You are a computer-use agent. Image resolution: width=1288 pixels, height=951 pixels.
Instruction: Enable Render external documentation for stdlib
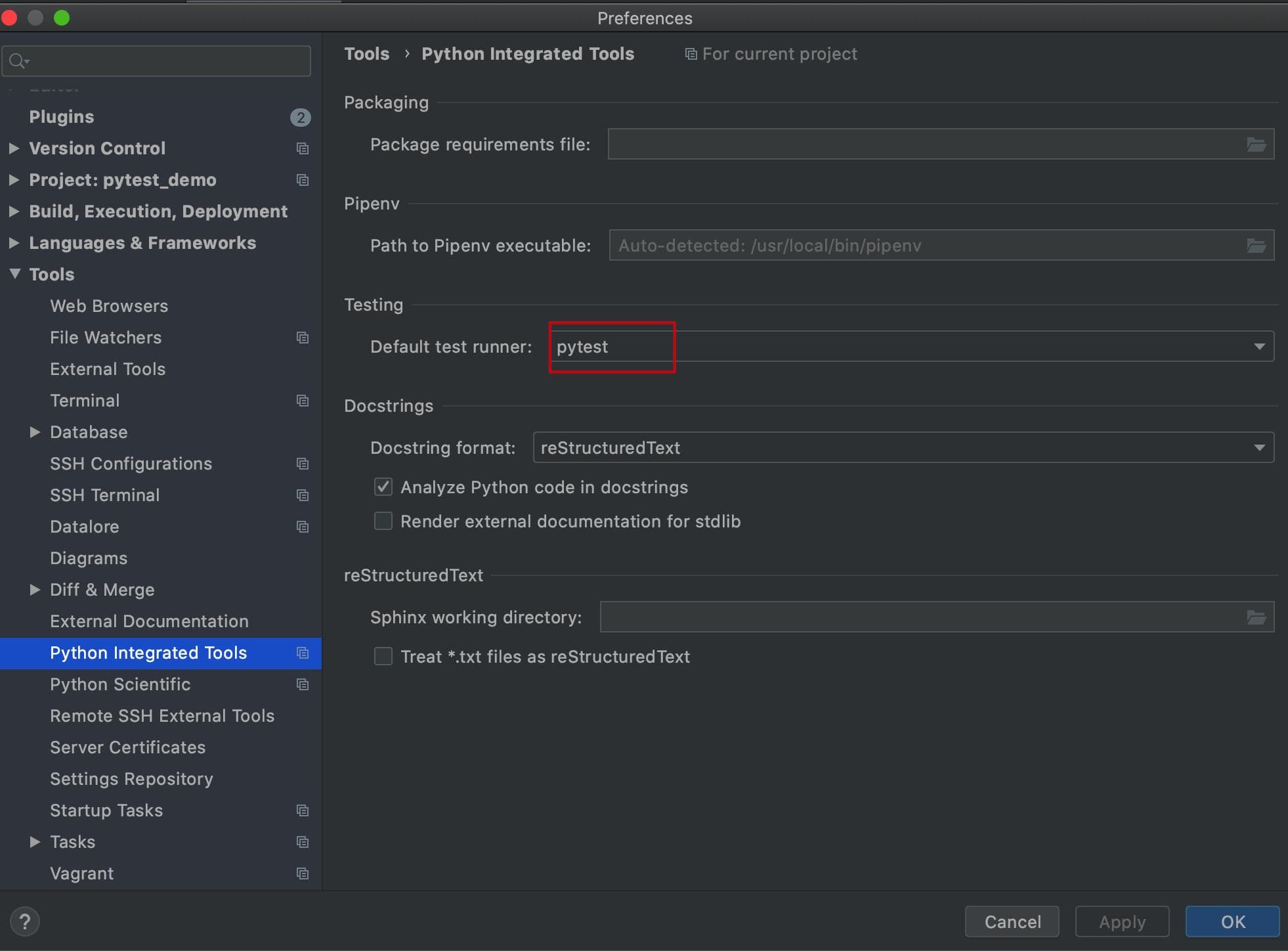[383, 521]
